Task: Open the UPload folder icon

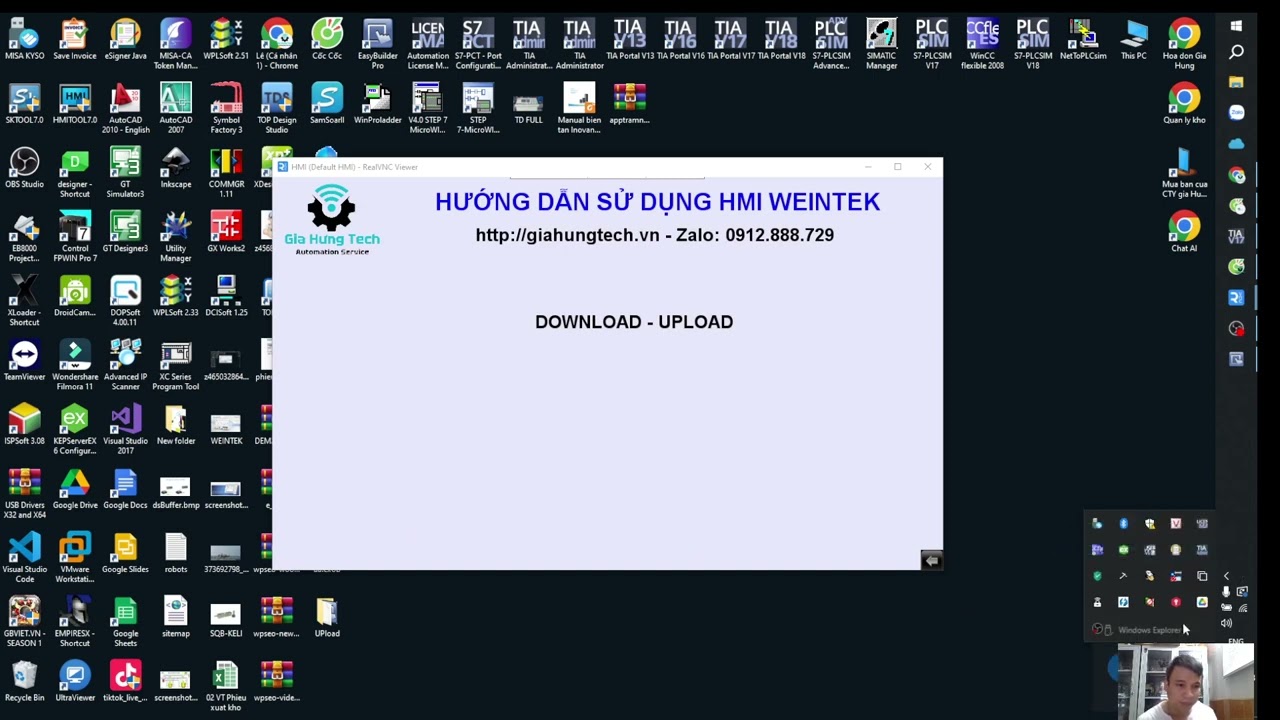Action: coord(327,616)
